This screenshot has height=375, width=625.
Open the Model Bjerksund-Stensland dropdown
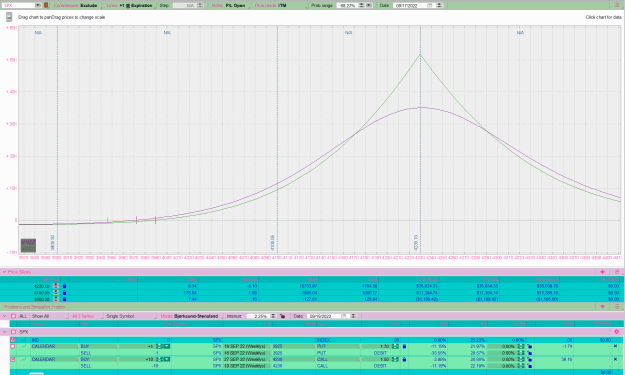(x=191, y=316)
